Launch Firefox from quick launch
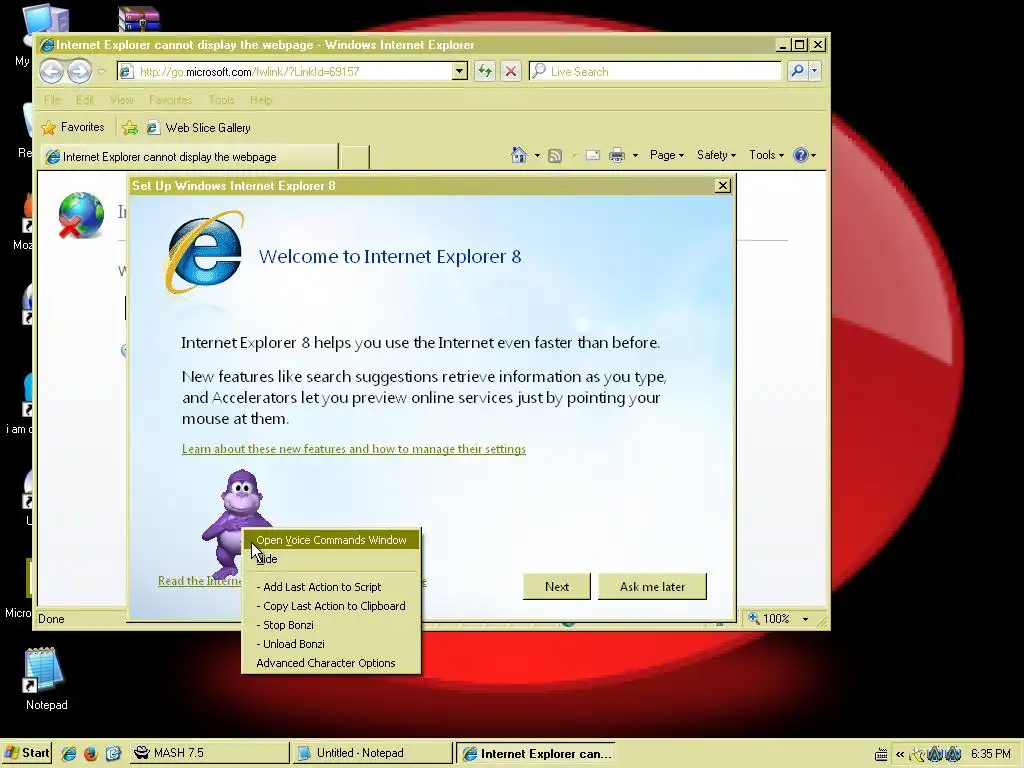This screenshot has height=768, width=1024. point(90,753)
